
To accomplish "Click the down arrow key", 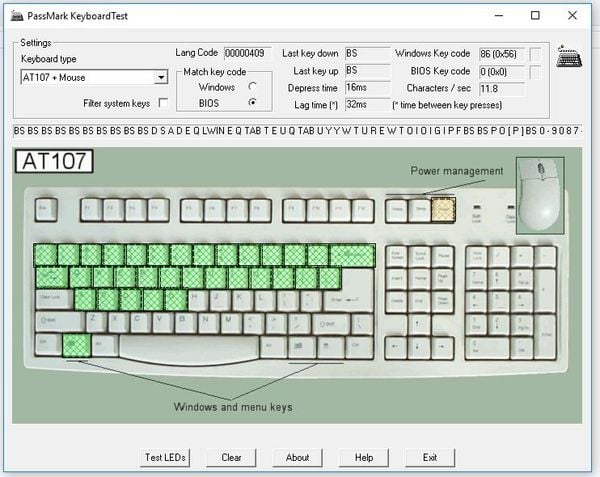I will [x=418, y=347].
